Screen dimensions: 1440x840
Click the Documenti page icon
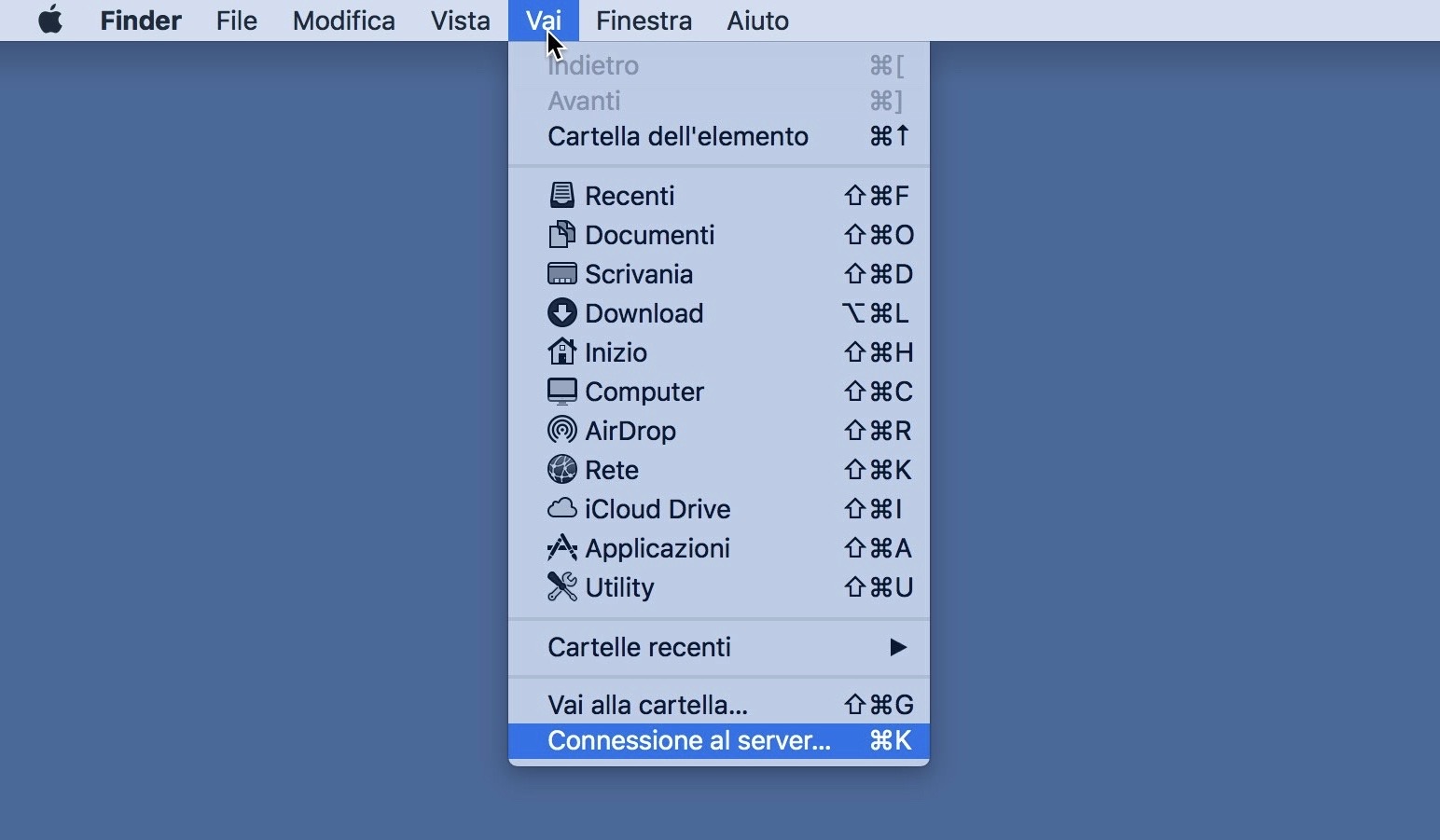561,235
